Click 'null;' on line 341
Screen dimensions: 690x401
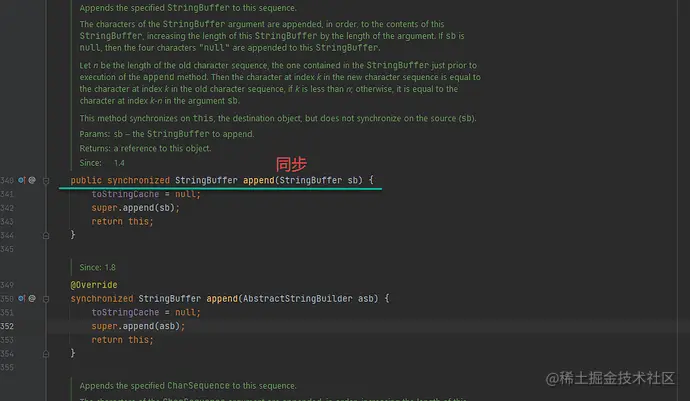click(188, 194)
